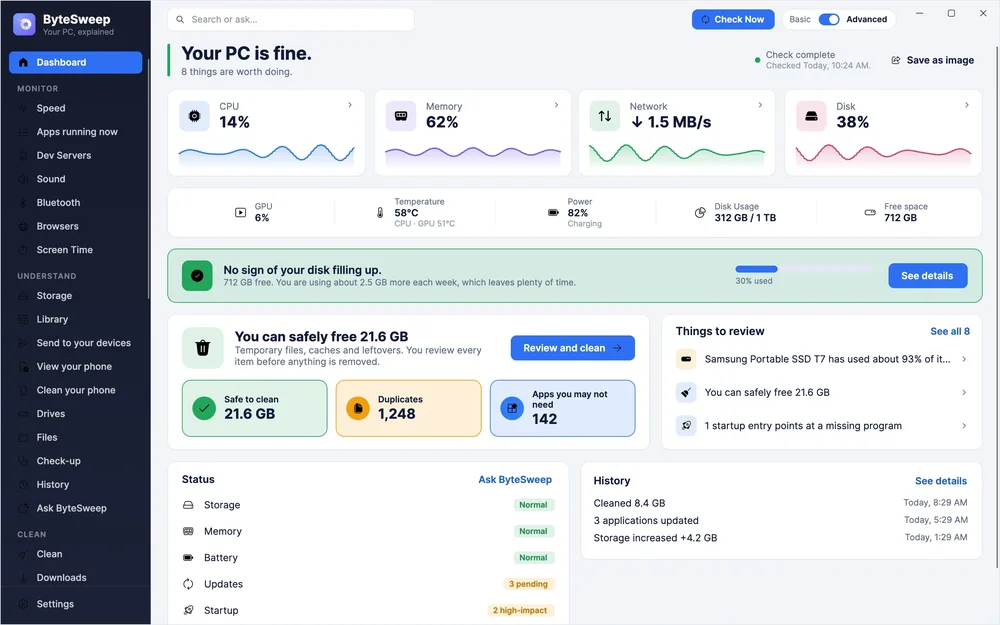This screenshot has width=1000, height=625.
Task: Click the CPU chip icon
Action: pos(195,116)
